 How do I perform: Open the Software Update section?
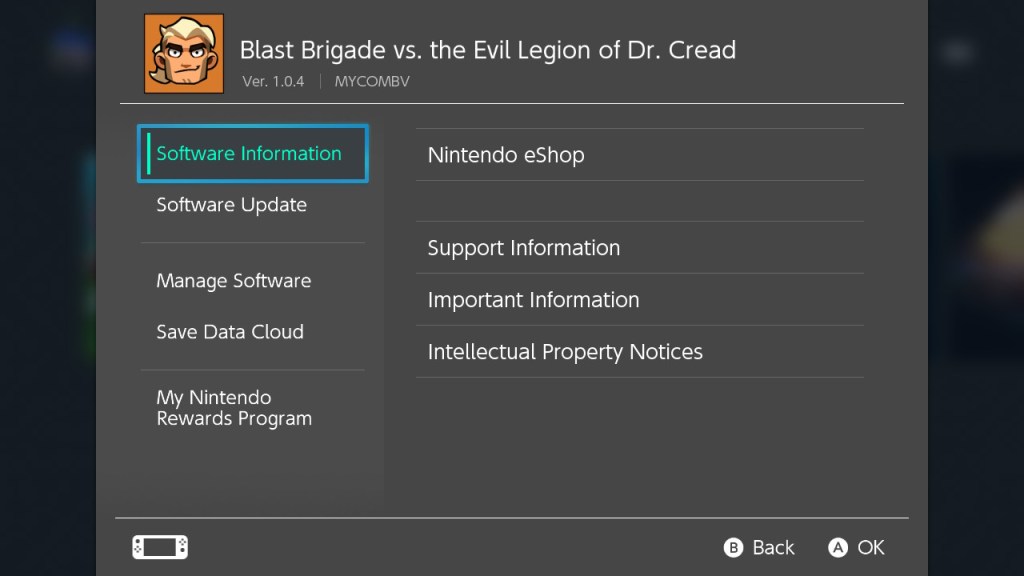point(232,205)
